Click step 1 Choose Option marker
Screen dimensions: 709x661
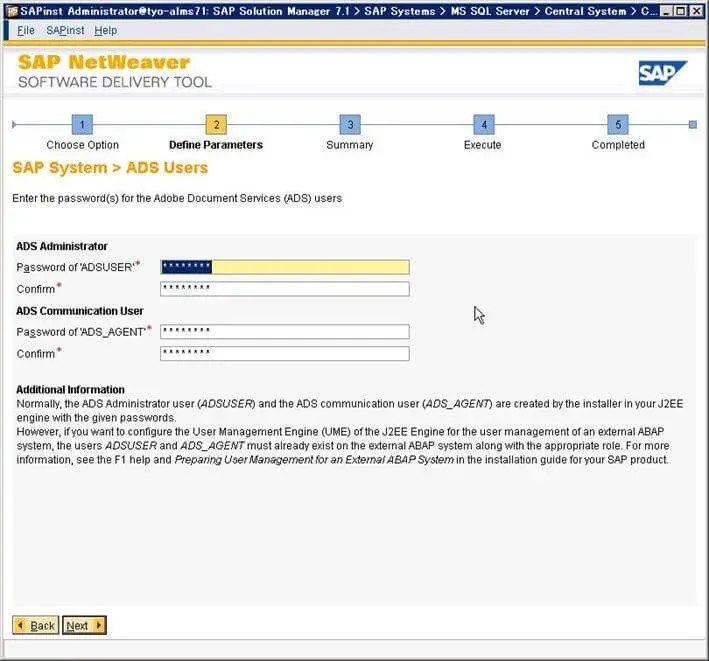[82, 124]
